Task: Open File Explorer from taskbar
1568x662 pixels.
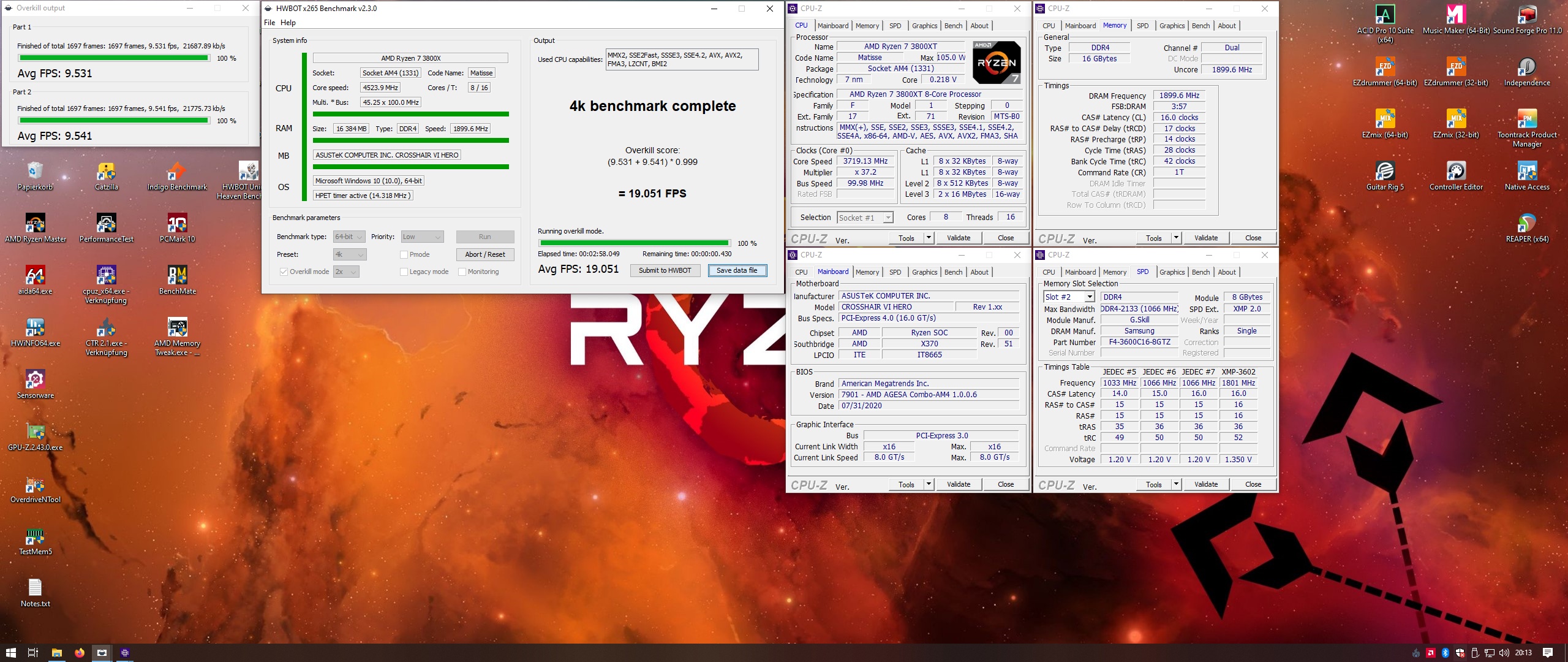Action: [56, 652]
